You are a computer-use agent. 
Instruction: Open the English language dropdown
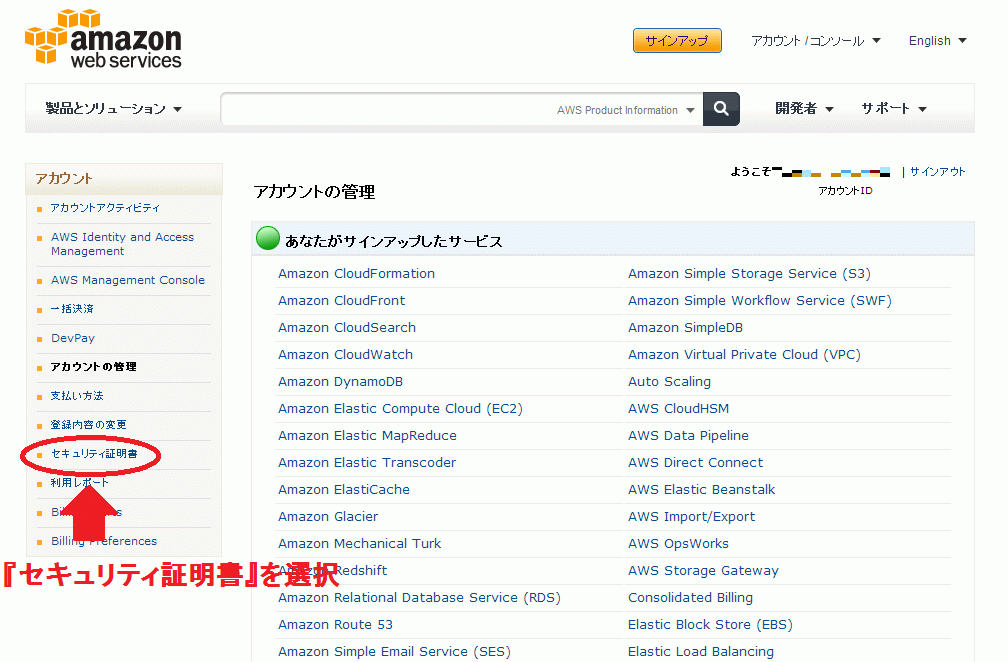(937, 40)
